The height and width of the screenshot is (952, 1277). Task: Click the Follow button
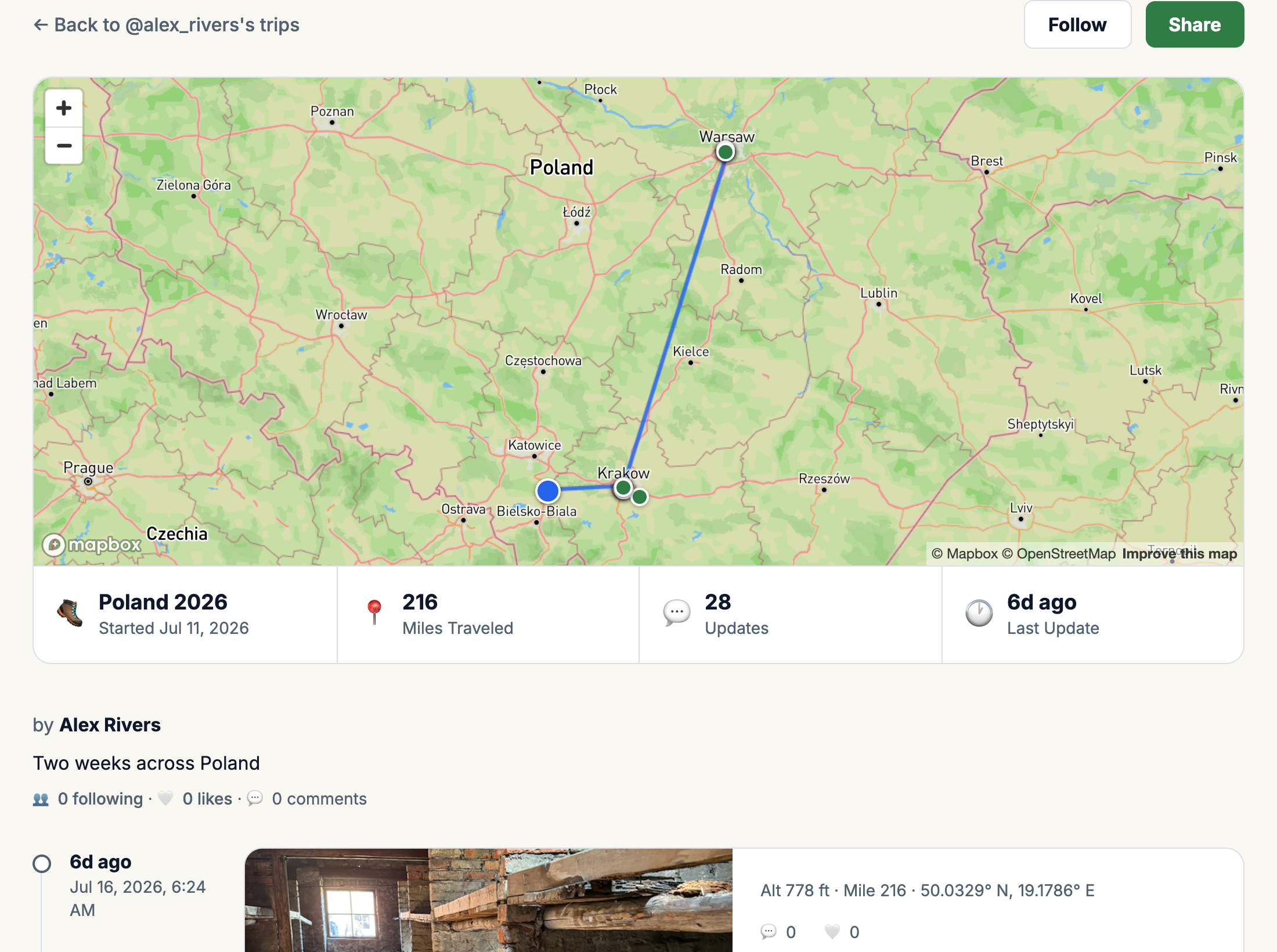pos(1077,24)
